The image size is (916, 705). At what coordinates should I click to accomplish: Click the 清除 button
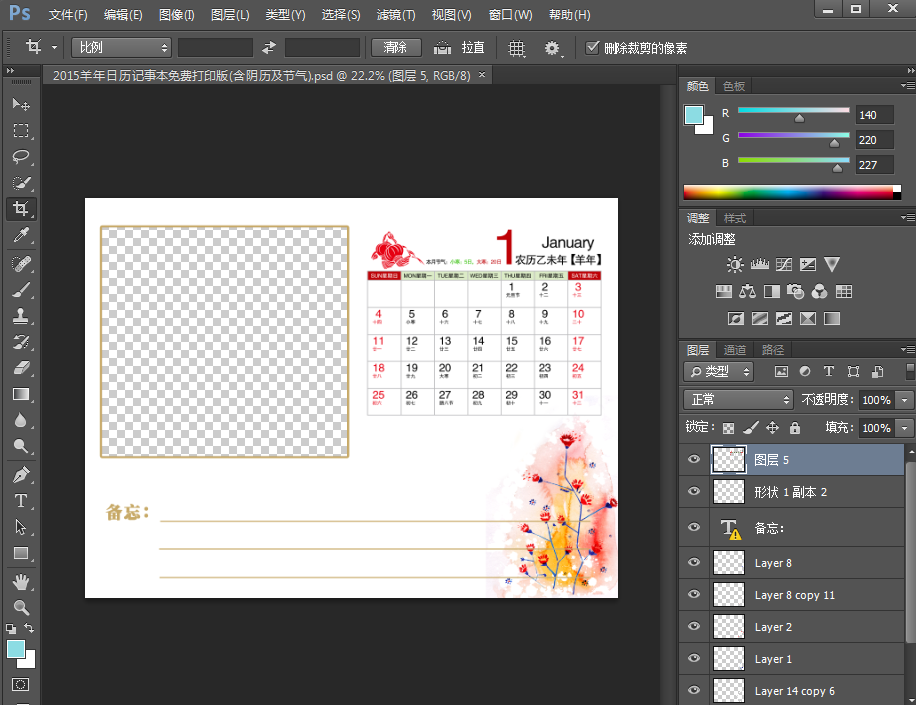pos(395,47)
